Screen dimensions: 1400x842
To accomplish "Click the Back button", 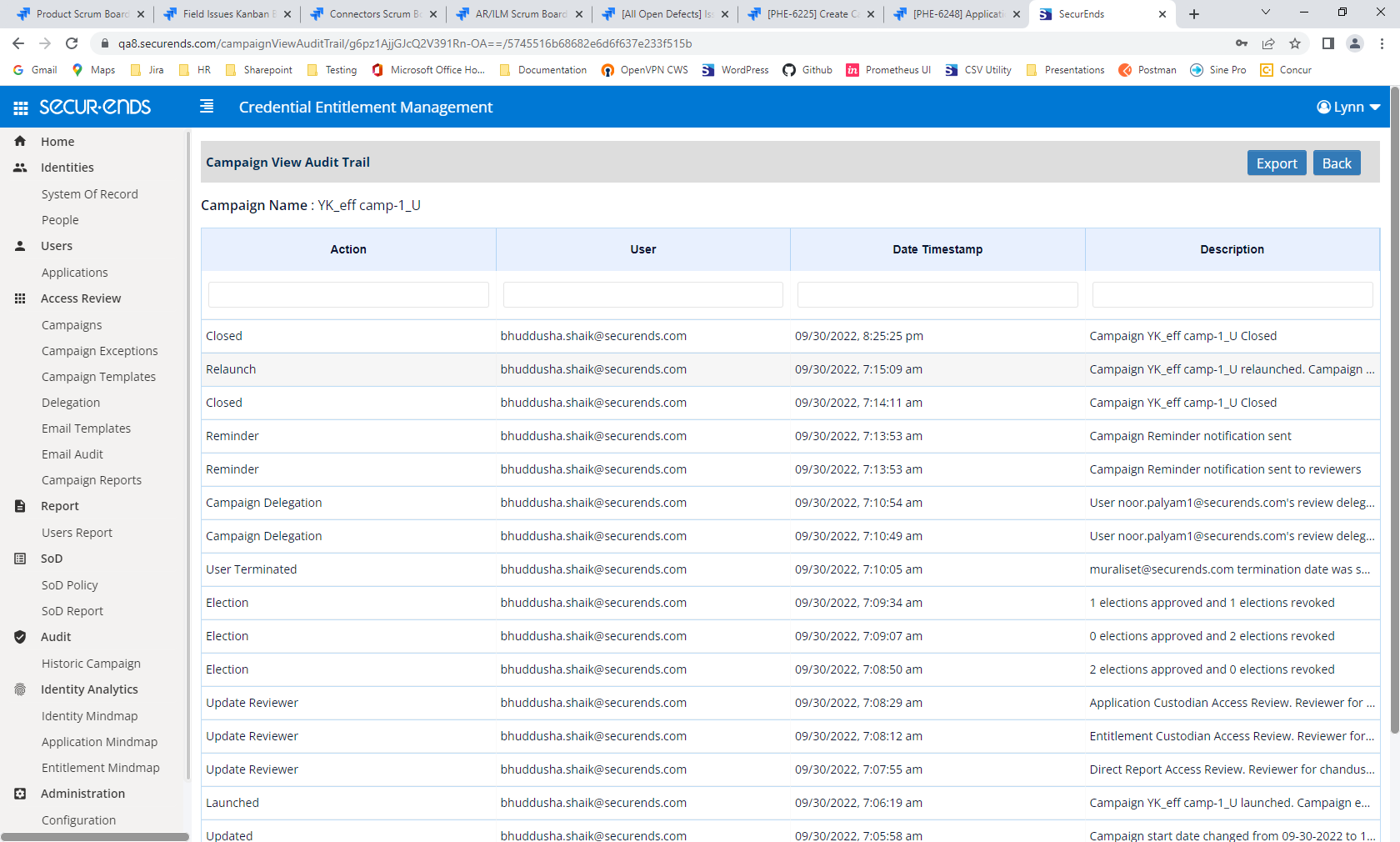I will click(x=1337, y=163).
